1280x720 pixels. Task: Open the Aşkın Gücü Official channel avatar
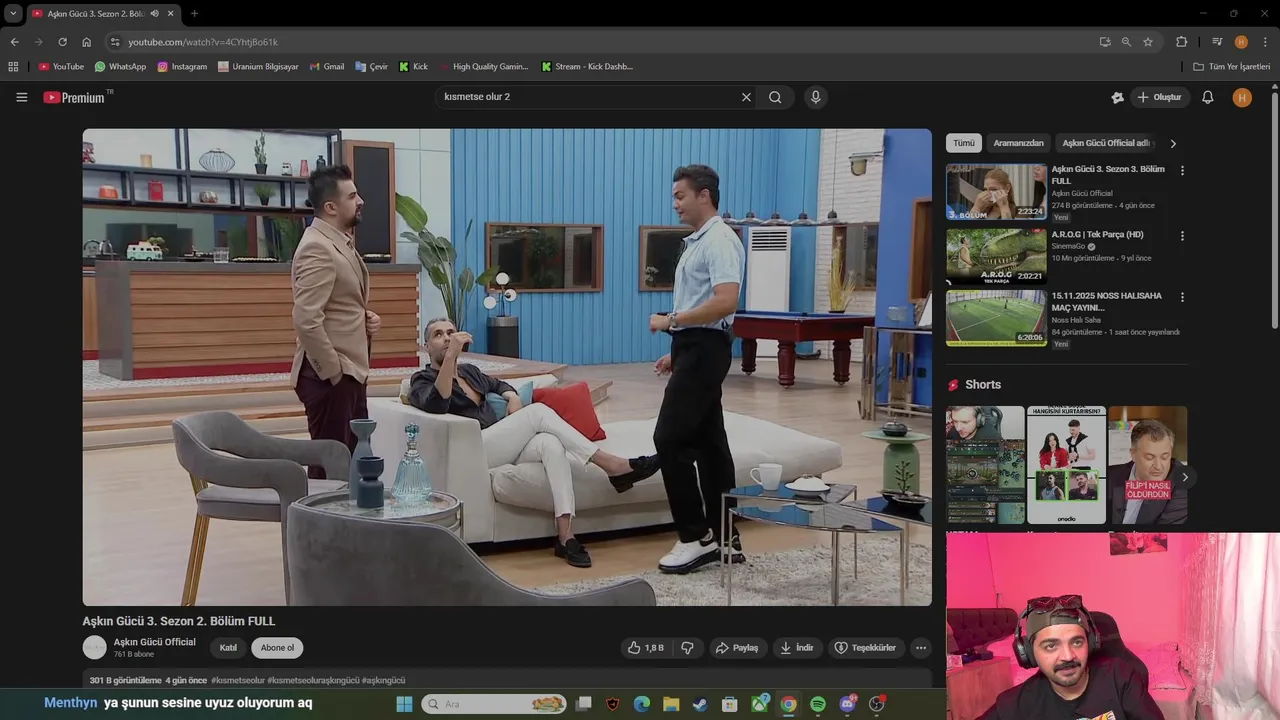[94, 647]
